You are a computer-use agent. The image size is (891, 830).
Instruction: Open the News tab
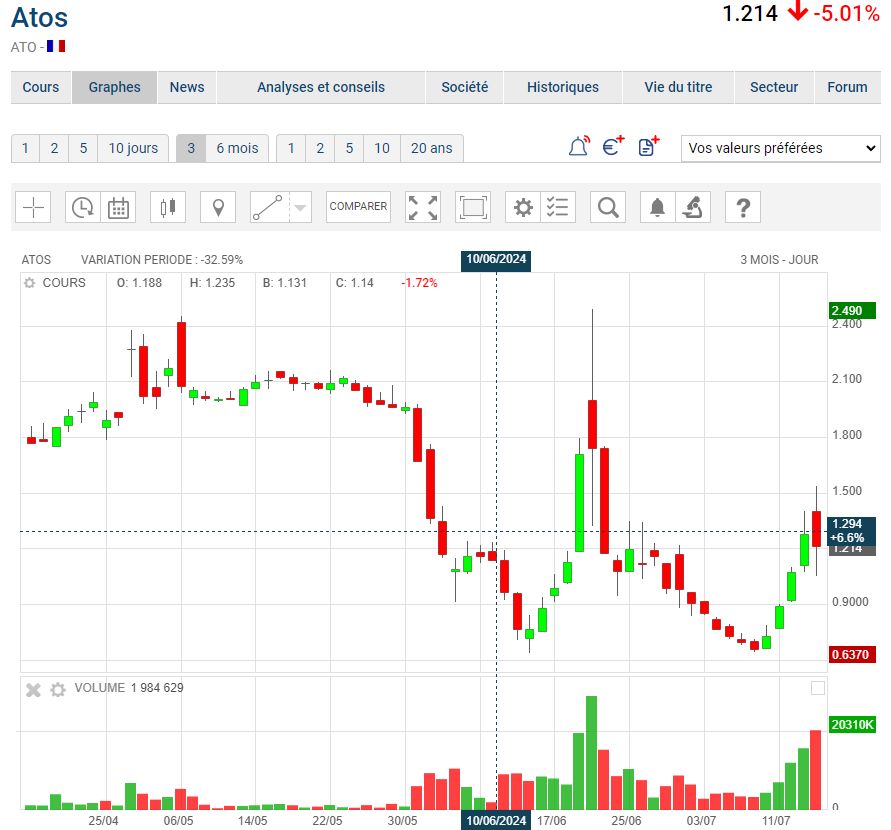[187, 87]
